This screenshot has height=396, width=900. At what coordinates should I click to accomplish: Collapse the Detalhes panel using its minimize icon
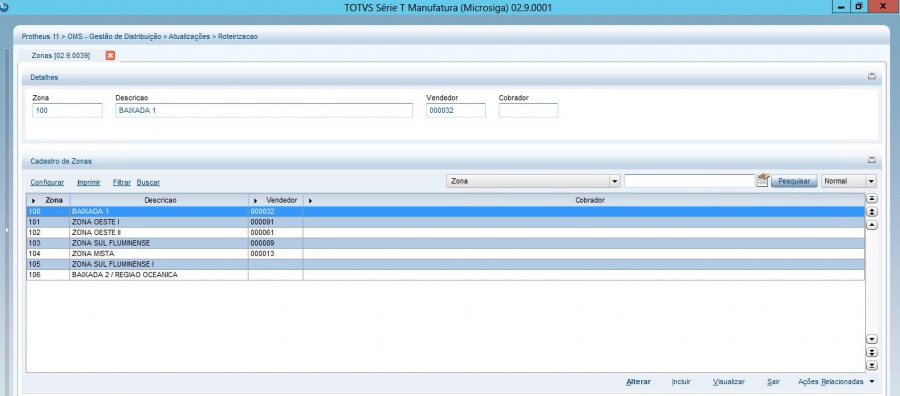[x=871, y=76]
